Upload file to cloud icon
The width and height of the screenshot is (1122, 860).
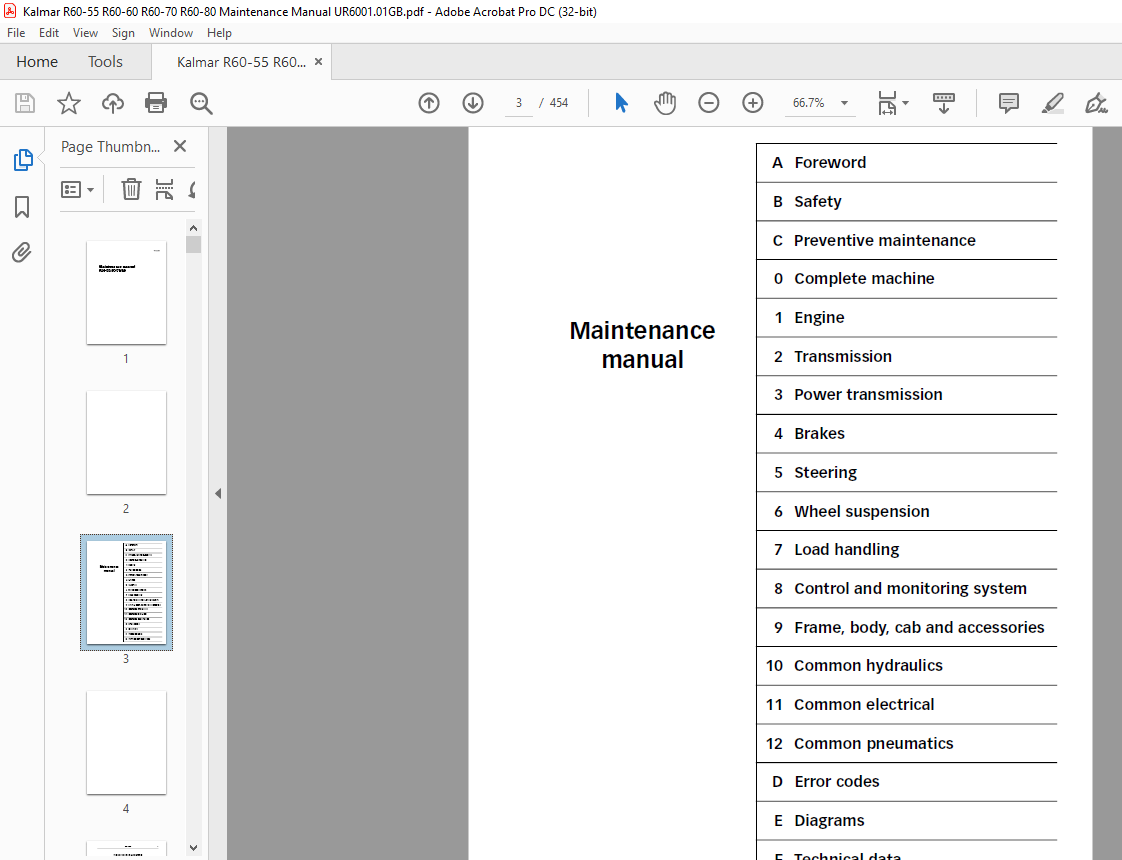tap(112, 103)
